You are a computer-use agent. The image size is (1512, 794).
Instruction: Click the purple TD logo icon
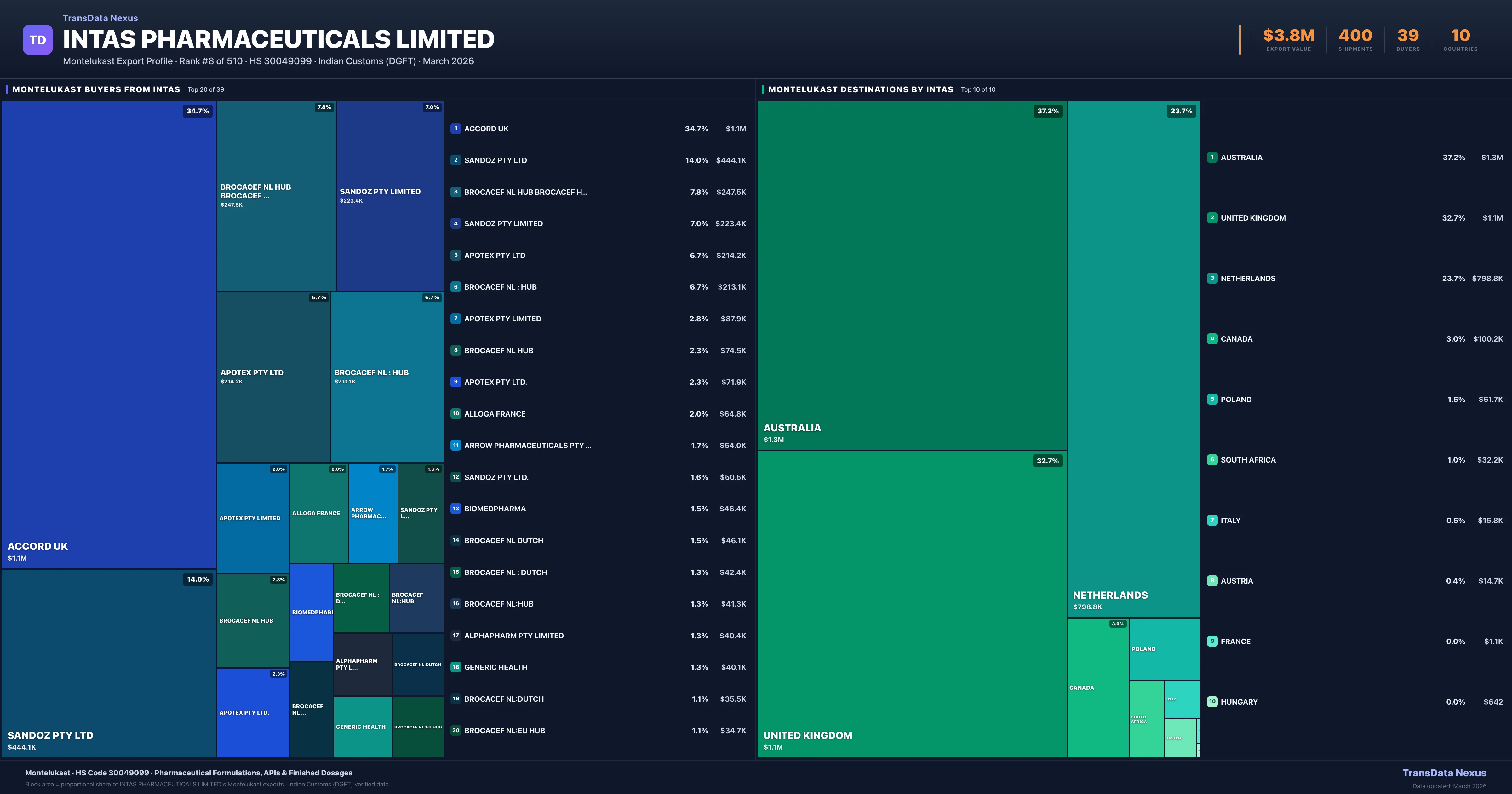click(x=37, y=40)
